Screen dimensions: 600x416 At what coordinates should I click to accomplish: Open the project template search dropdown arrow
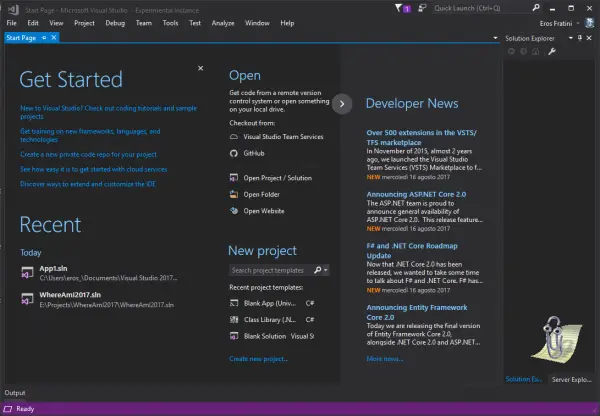[326, 270]
